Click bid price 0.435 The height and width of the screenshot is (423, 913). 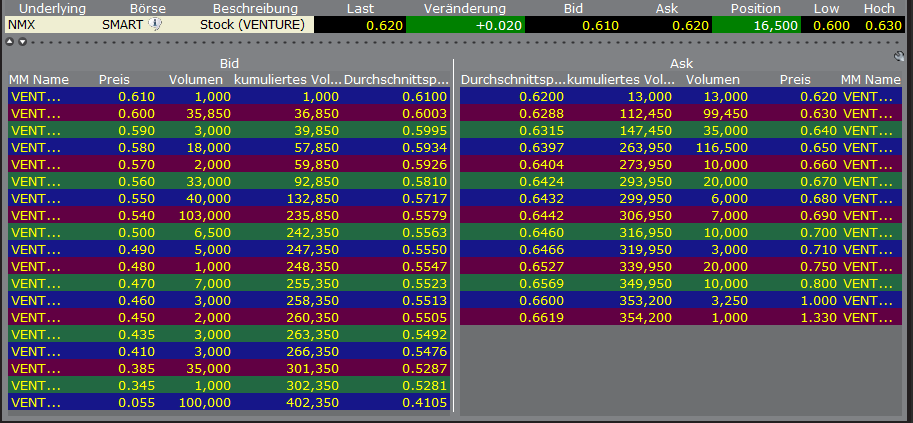(137, 335)
